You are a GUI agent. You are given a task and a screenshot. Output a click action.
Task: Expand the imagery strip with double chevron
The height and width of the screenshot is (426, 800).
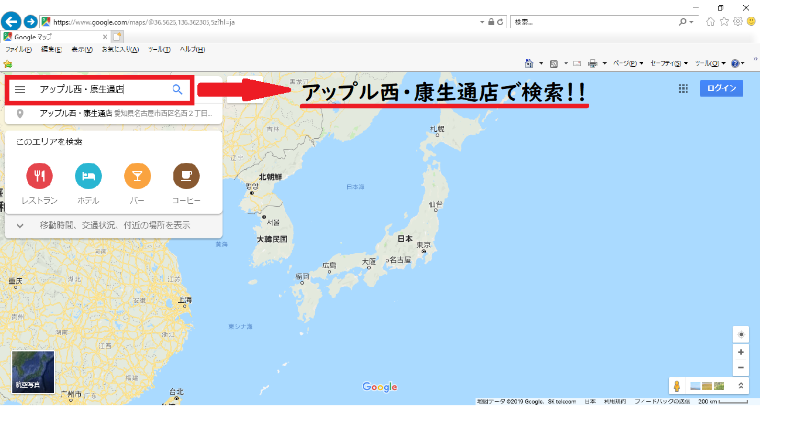point(740,386)
